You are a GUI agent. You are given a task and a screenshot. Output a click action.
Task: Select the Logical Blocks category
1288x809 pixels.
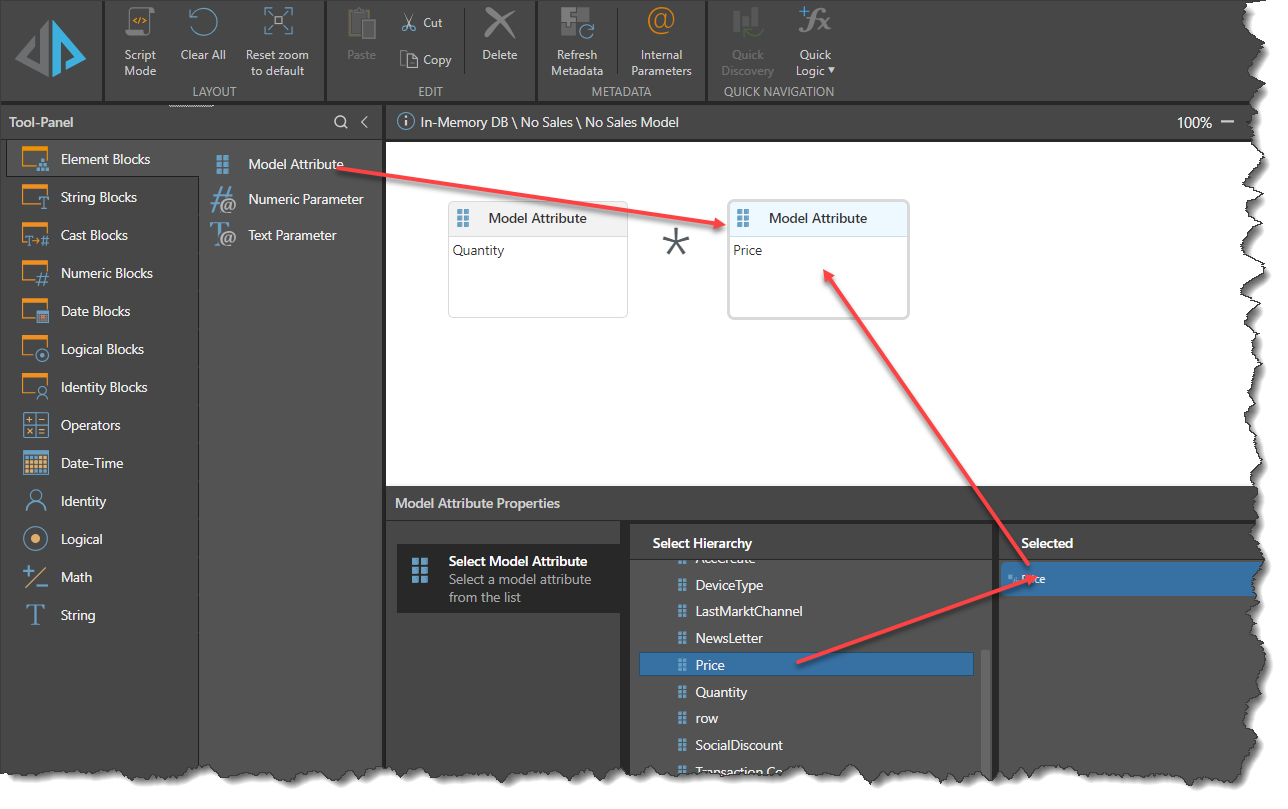(x=100, y=349)
